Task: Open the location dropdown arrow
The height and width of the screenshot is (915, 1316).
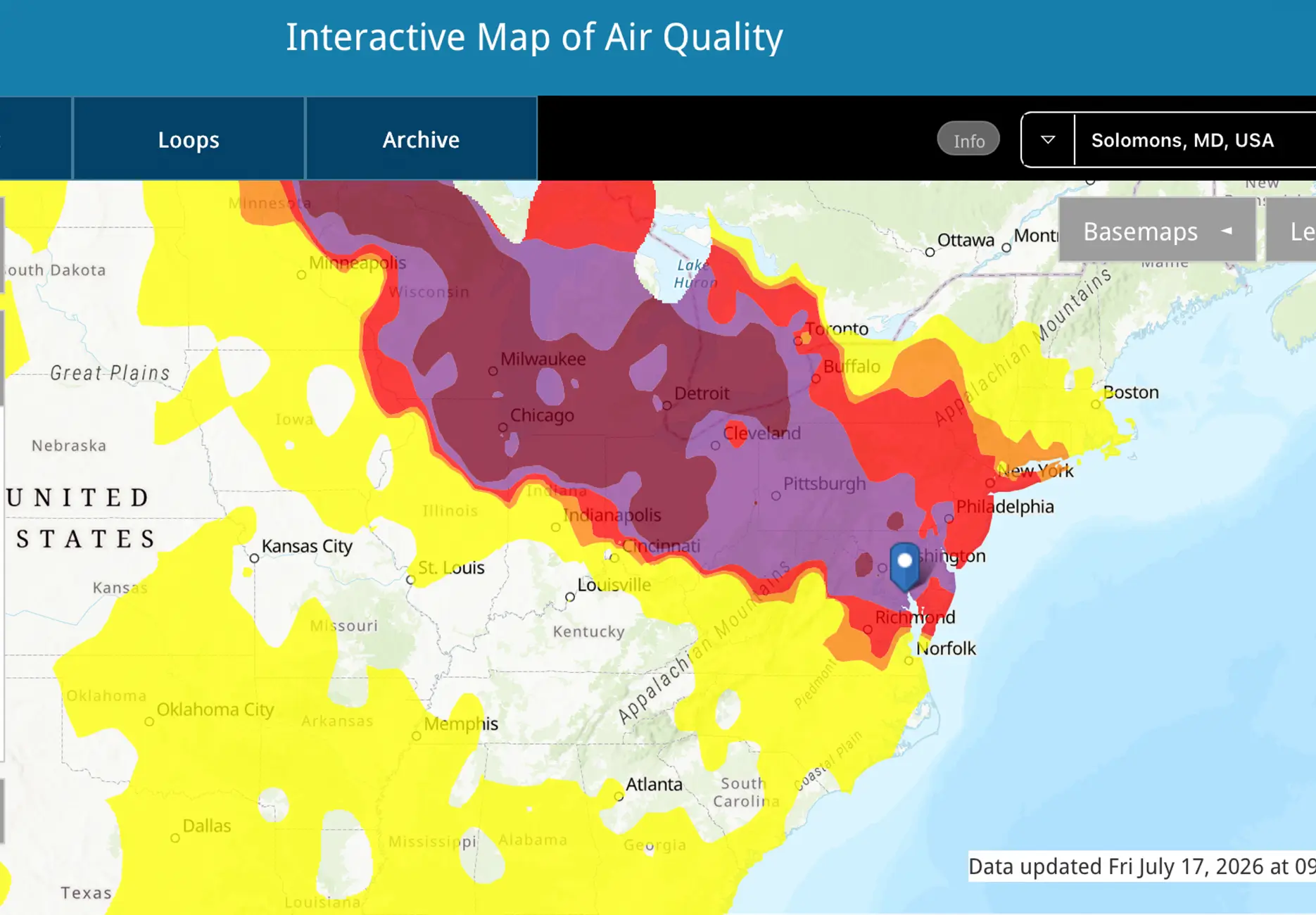Action: (1048, 139)
